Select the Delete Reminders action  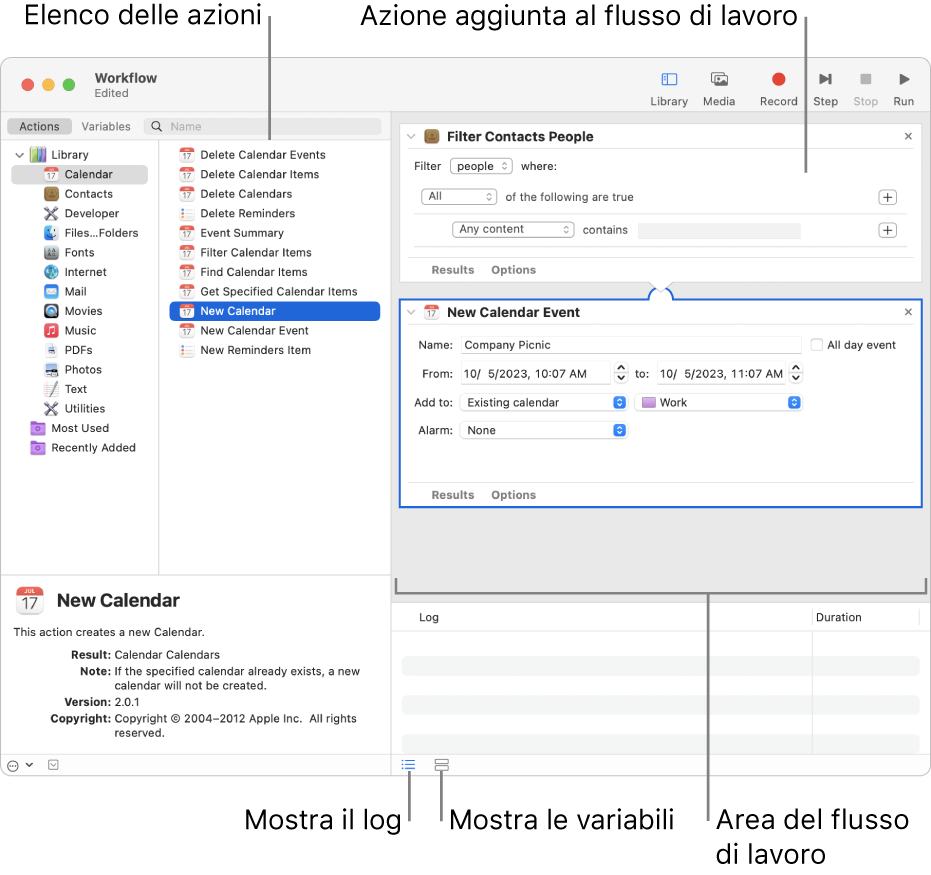[237, 214]
